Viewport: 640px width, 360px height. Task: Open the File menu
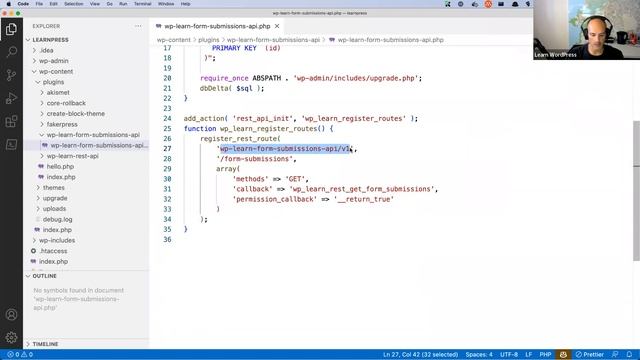(x=39, y=4)
